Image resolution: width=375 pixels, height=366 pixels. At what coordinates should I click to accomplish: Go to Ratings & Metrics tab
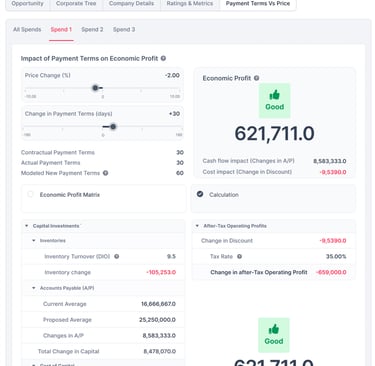click(190, 4)
